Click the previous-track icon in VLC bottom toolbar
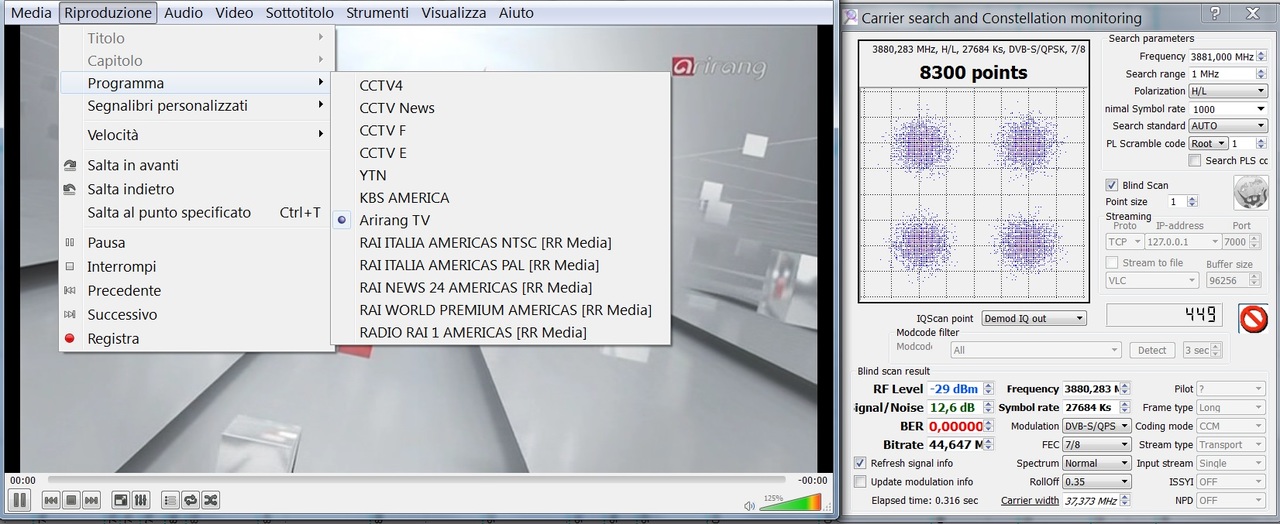Screen dimensions: 1280x524 (x=51, y=499)
